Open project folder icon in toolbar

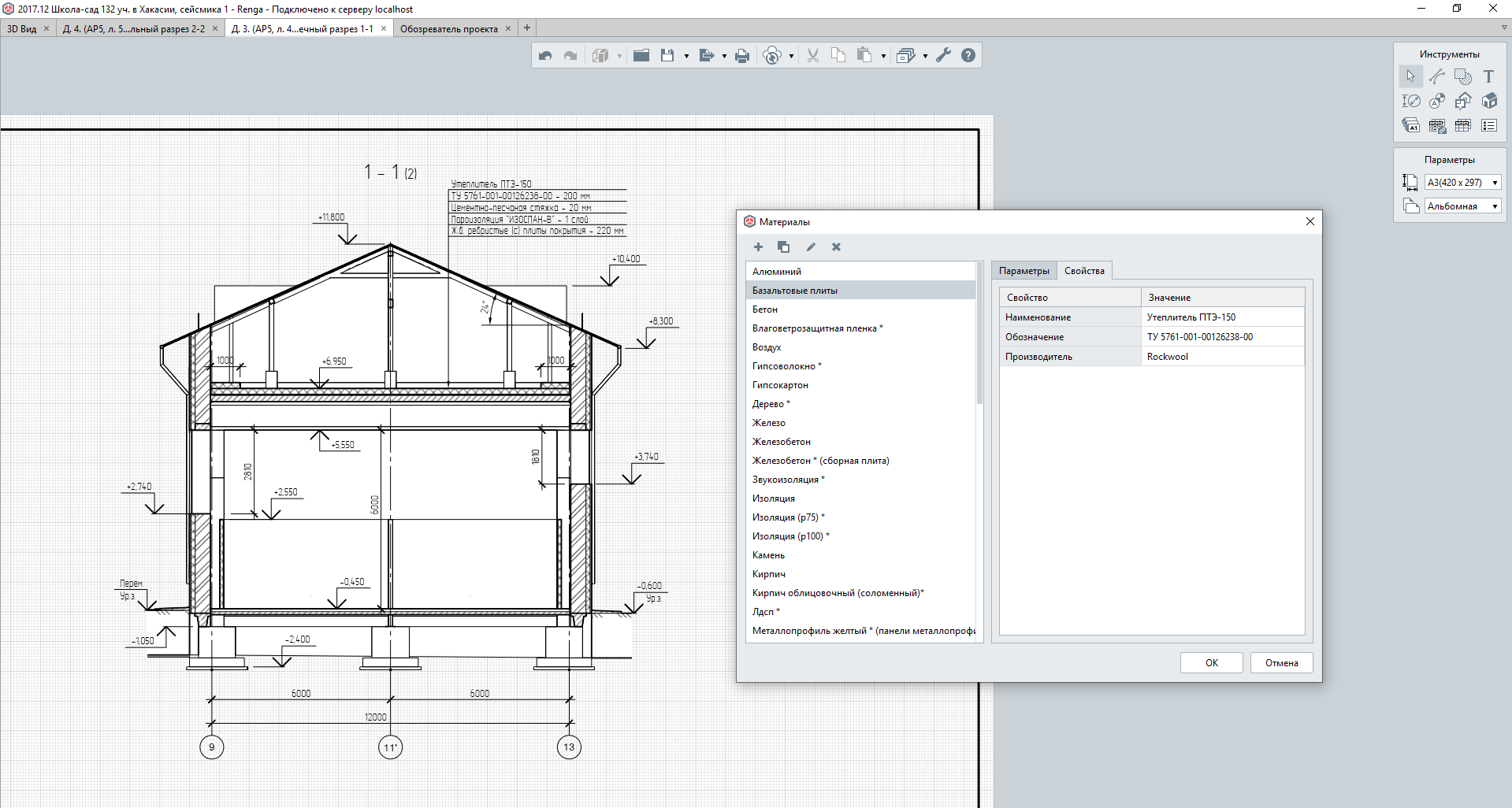tap(641, 56)
